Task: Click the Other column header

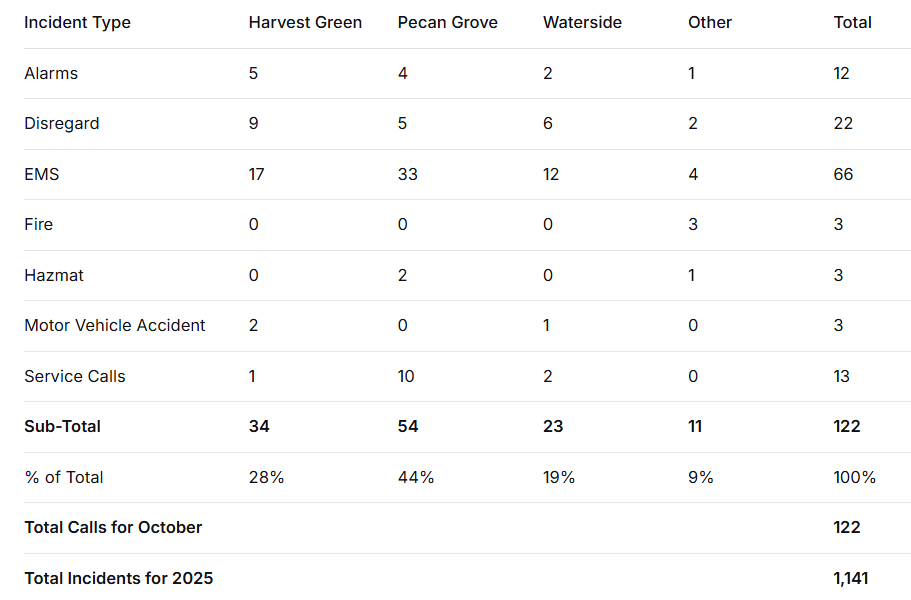Action: coord(709,22)
